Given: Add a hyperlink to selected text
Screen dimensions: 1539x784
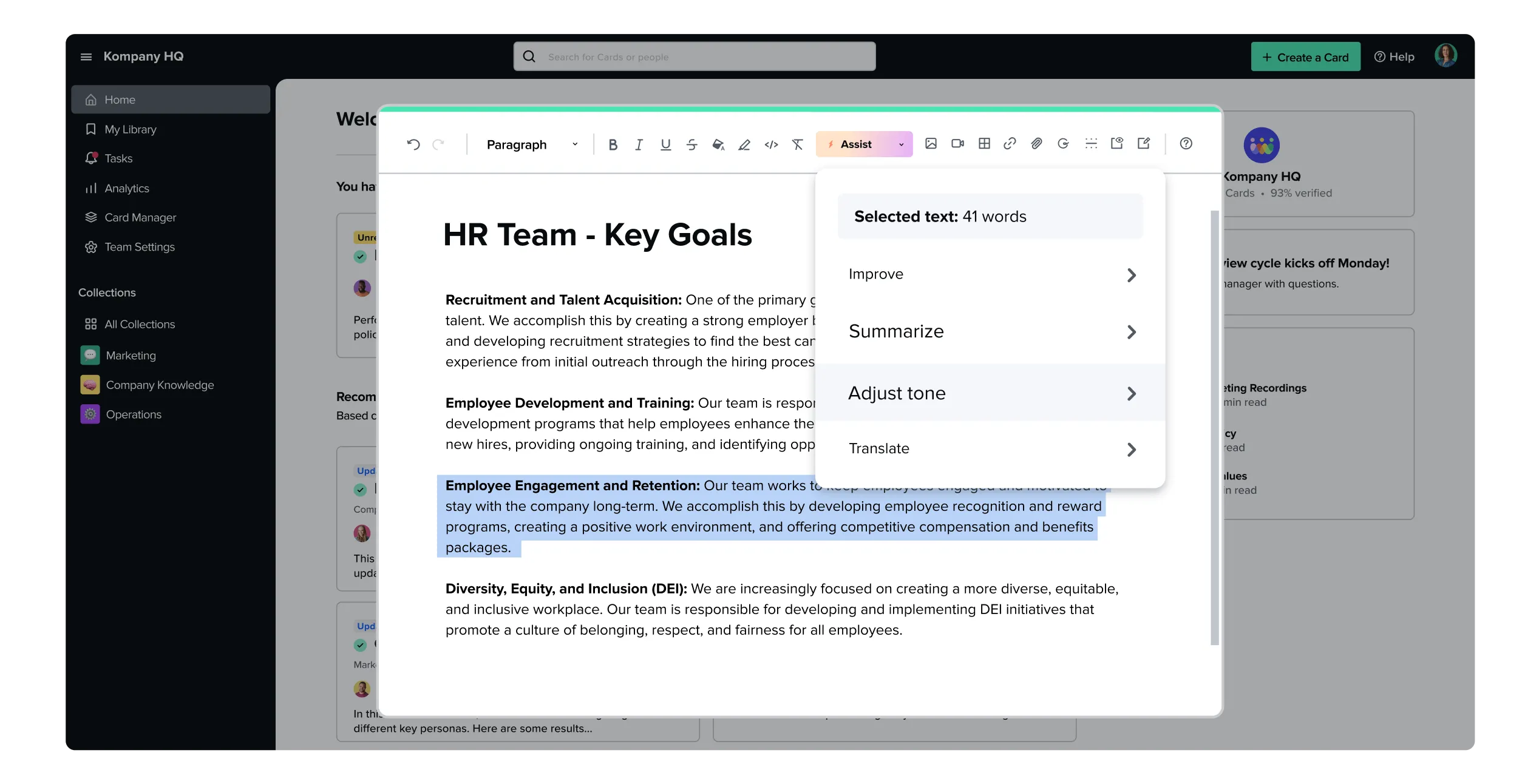Looking at the screenshot, I should point(1010,144).
